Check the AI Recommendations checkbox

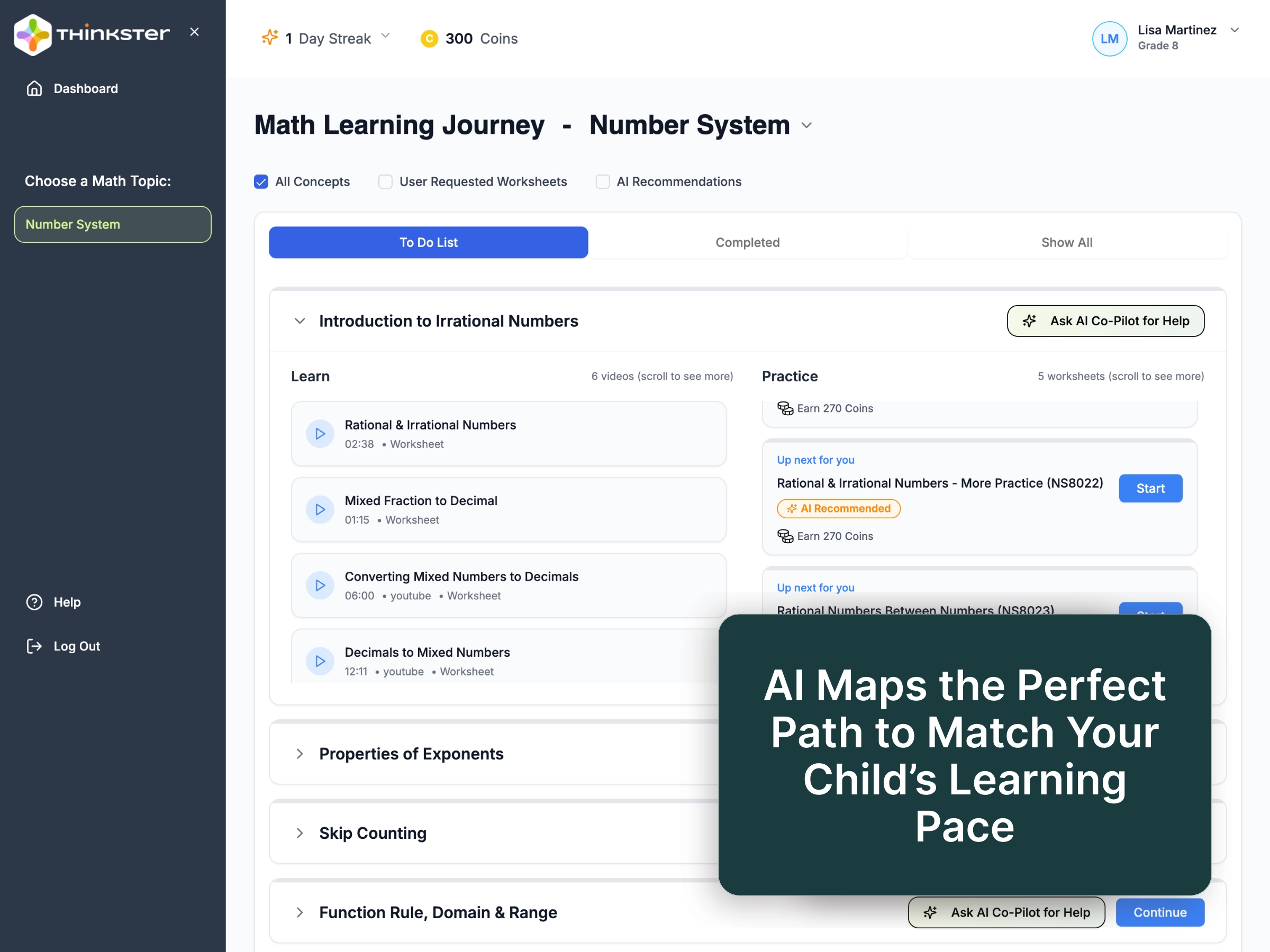coord(602,182)
